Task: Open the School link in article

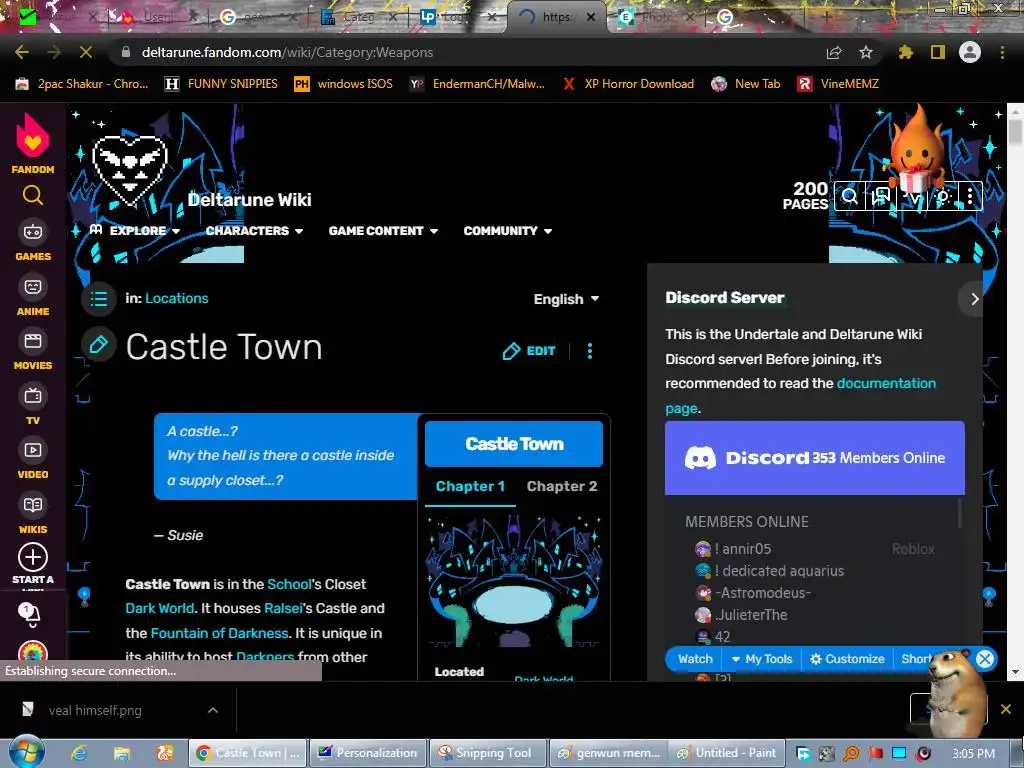Action: (x=289, y=584)
